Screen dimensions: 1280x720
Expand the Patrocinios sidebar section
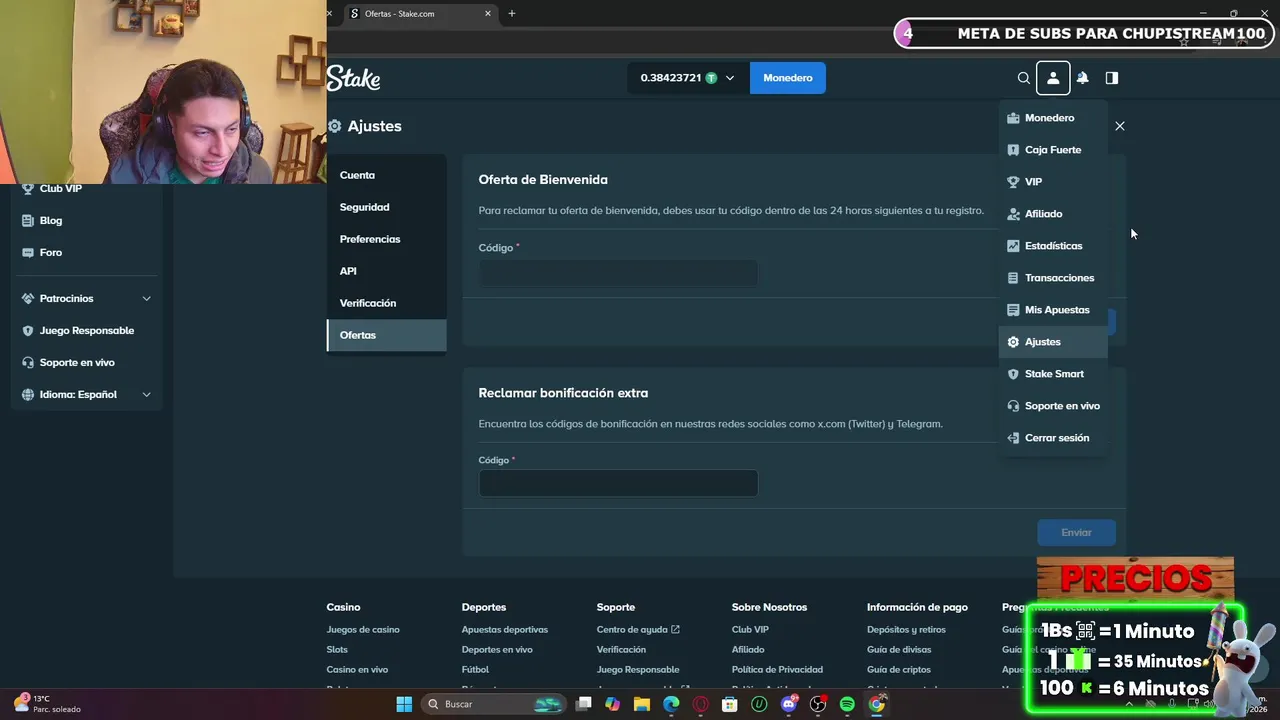(x=87, y=298)
